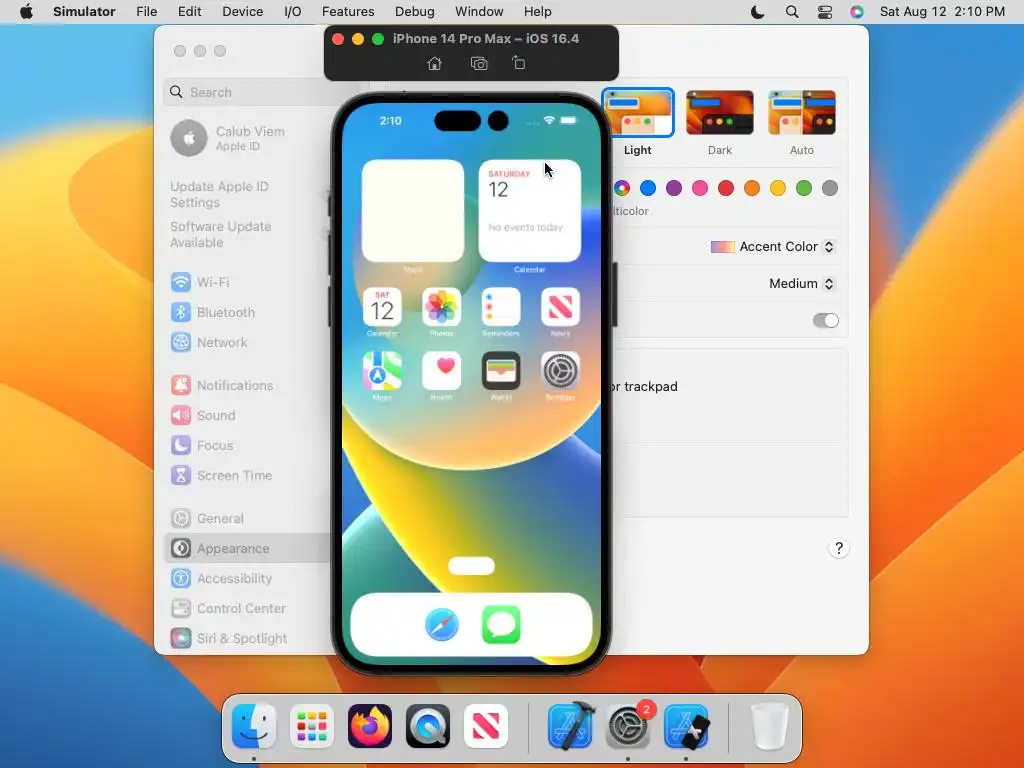Choose the pink accent color

pos(700,188)
